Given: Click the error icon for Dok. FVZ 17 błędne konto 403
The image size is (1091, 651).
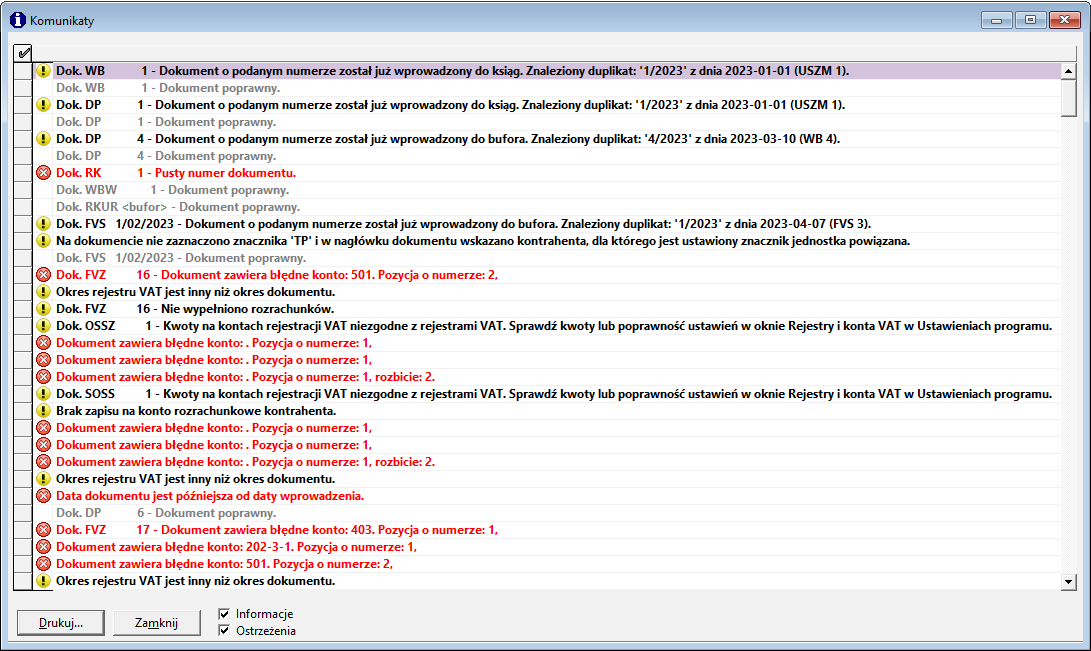Looking at the screenshot, I should click(x=43, y=530).
